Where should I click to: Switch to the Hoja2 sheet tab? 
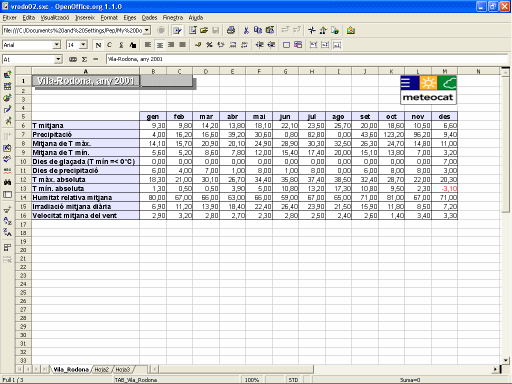[102, 369]
